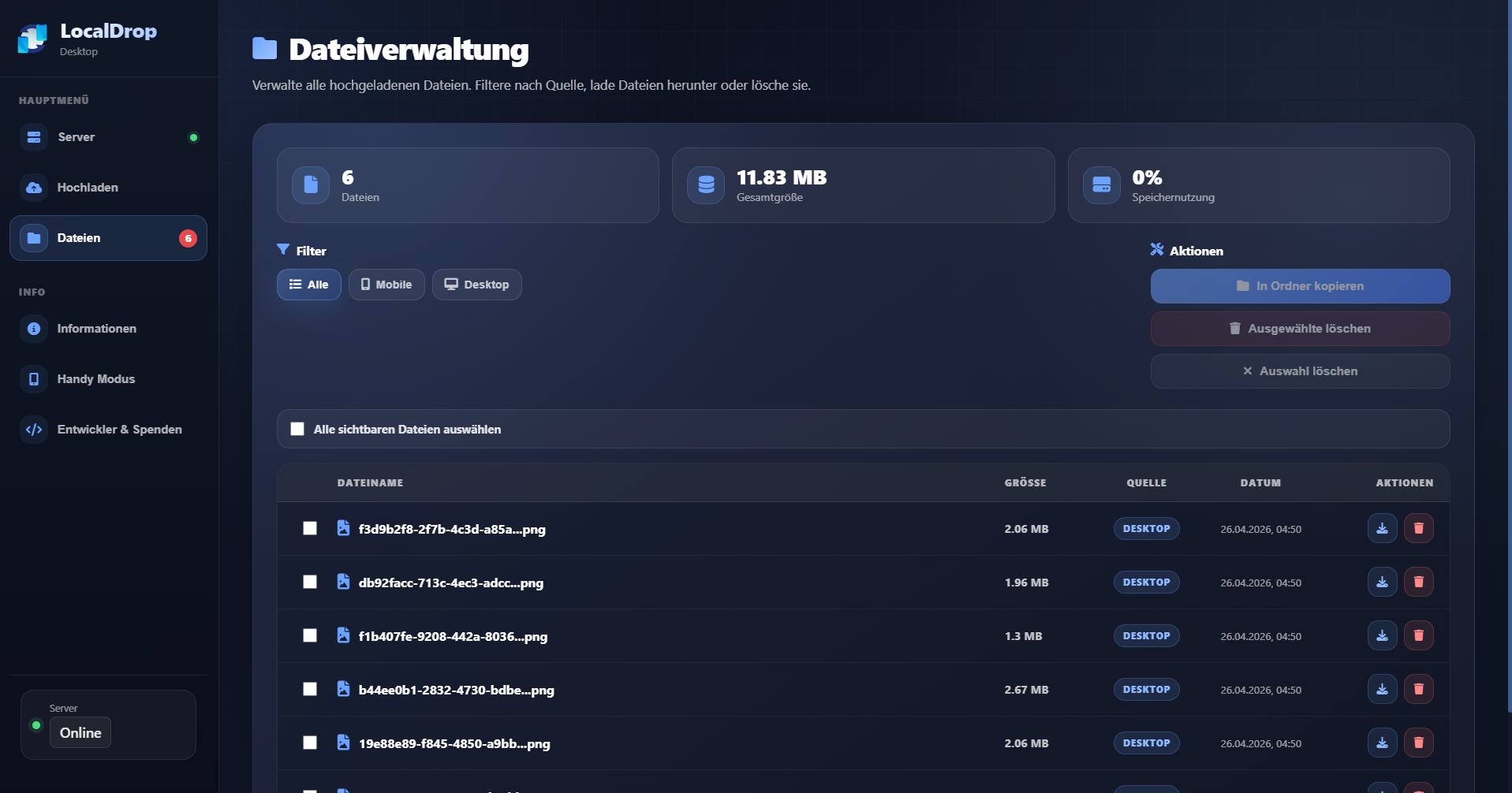Open the Informationen page
The height and width of the screenshot is (793, 1512).
click(x=108, y=329)
